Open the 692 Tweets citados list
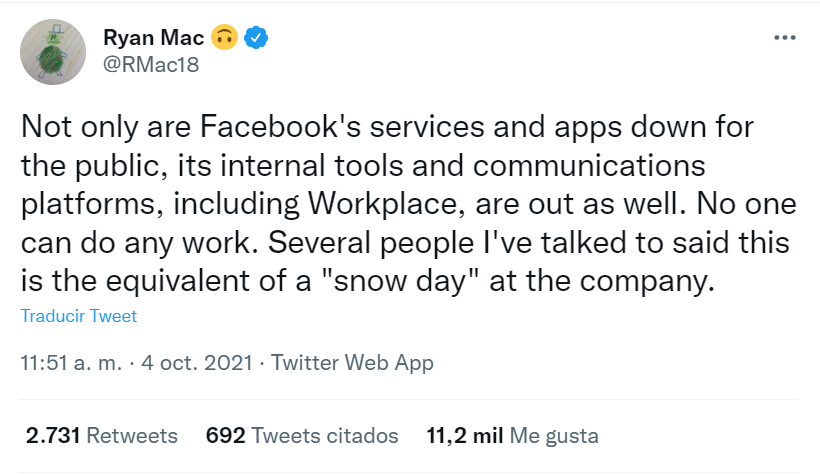The width and height of the screenshot is (820, 475). pyautogui.click(x=301, y=436)
